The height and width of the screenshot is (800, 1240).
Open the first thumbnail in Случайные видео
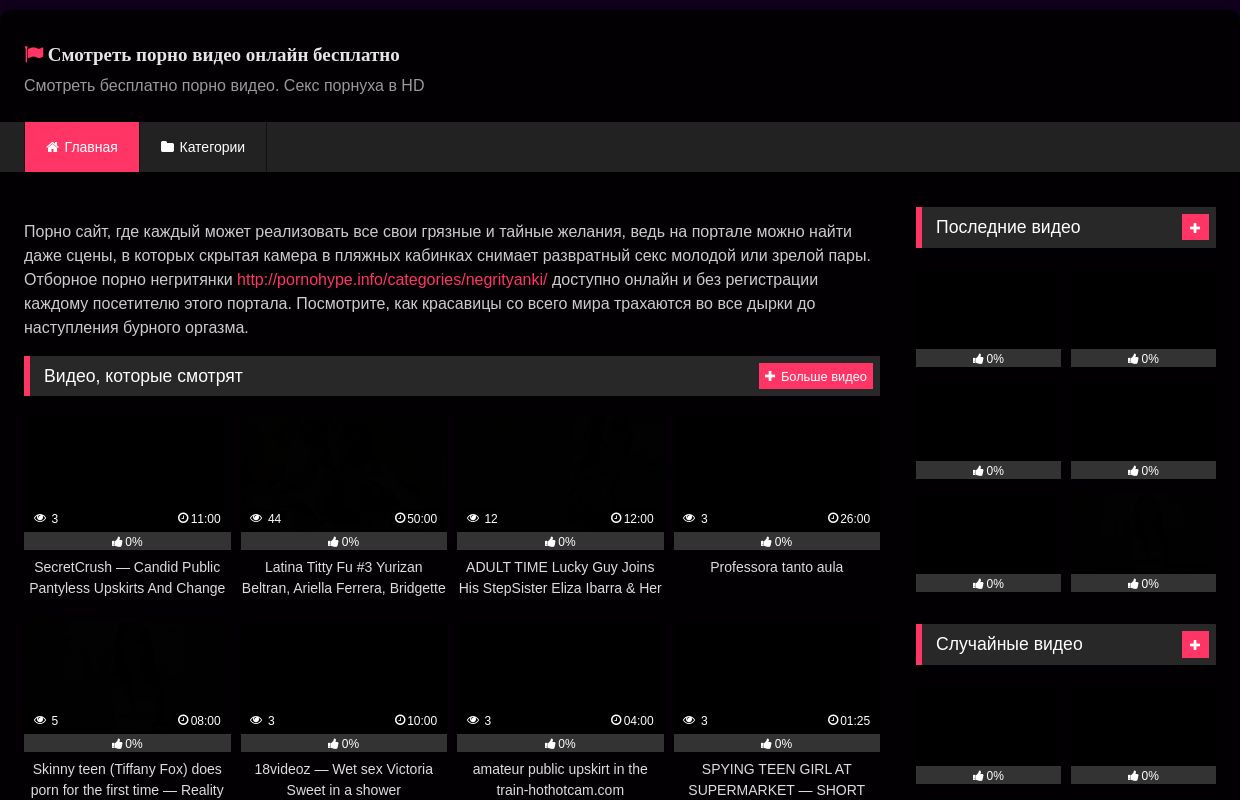pyautogui.click(x=988, y=725)
